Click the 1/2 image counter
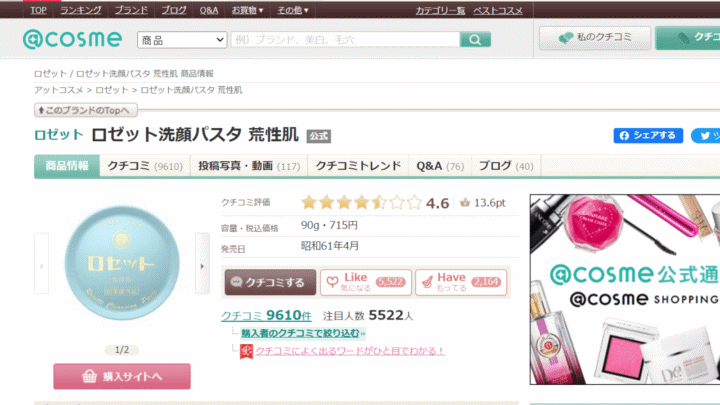 click(122, 350)
